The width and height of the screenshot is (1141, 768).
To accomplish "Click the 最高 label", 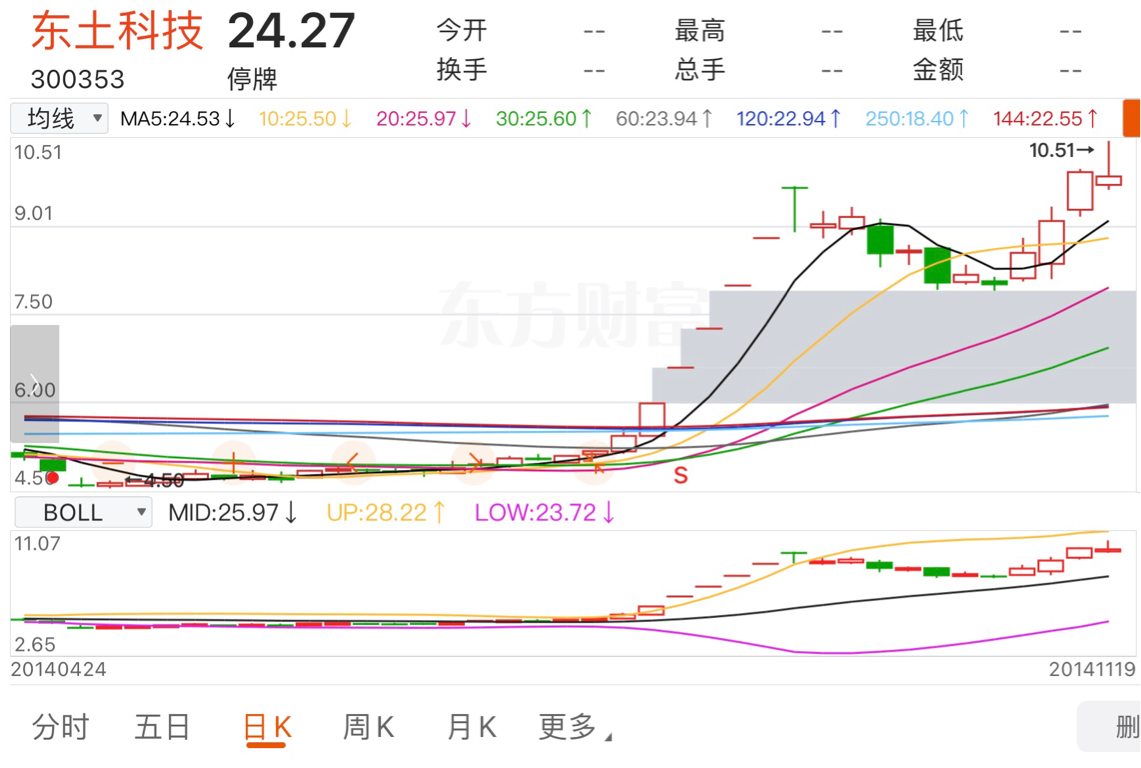I will pyautogui.click(x=700, y=31).
